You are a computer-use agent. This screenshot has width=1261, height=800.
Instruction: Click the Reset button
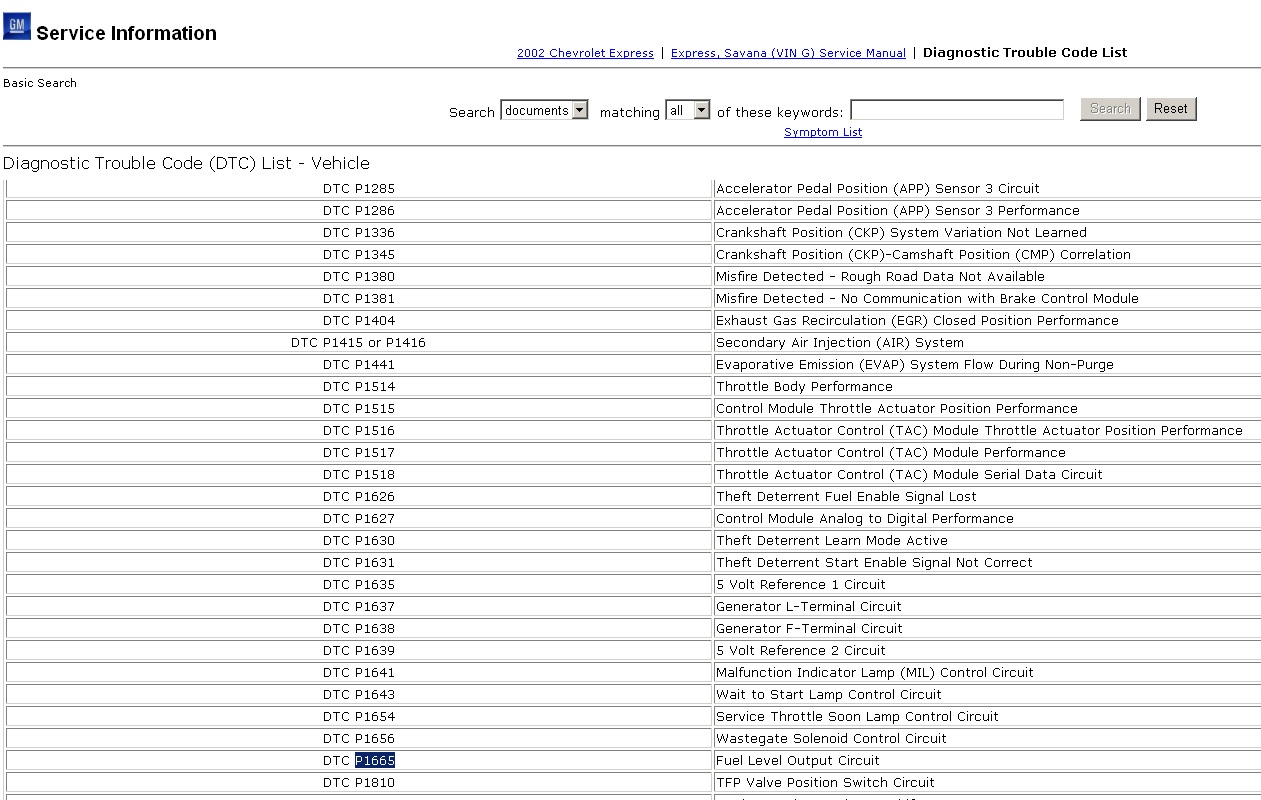tap(1171, 109)
